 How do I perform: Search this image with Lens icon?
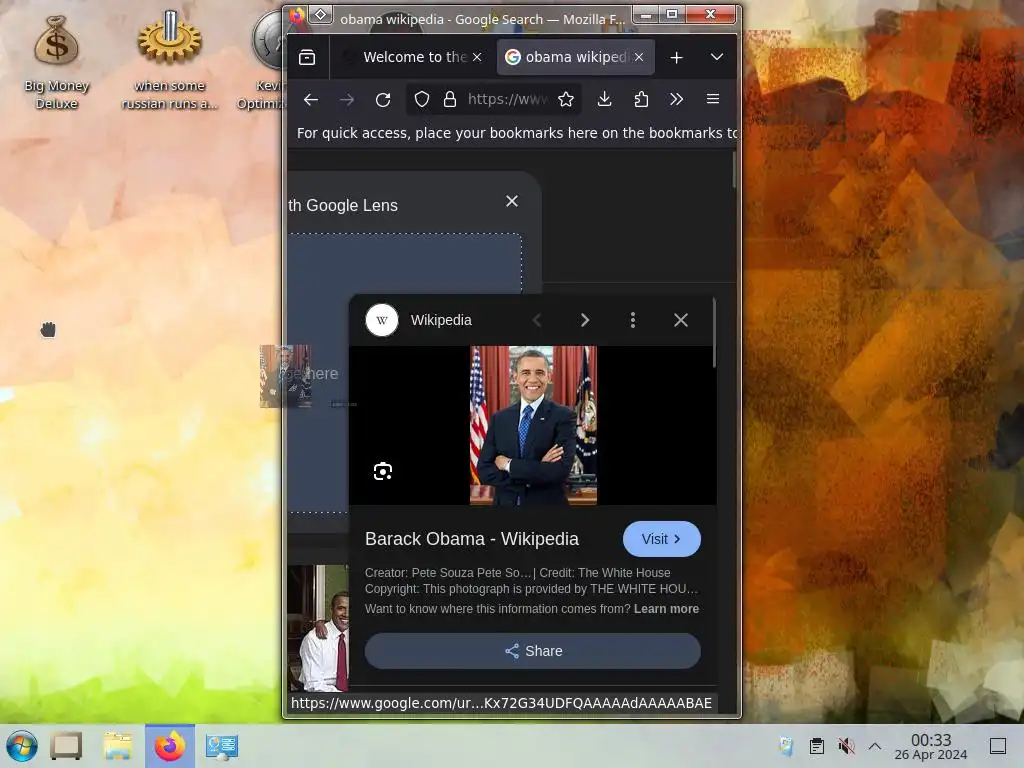tap(383, 471)
